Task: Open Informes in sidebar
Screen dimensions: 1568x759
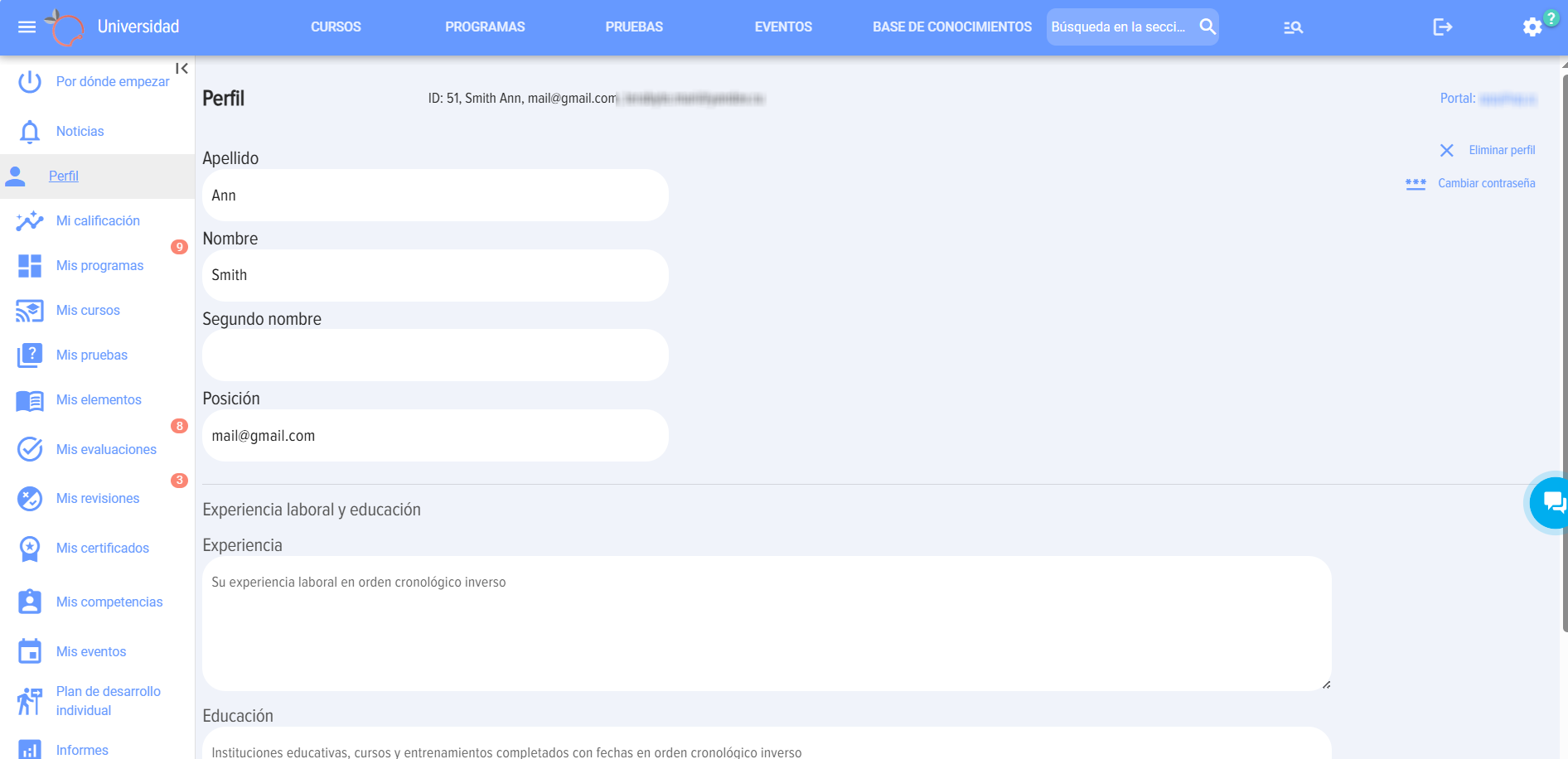Action: (x=82, y=750)
